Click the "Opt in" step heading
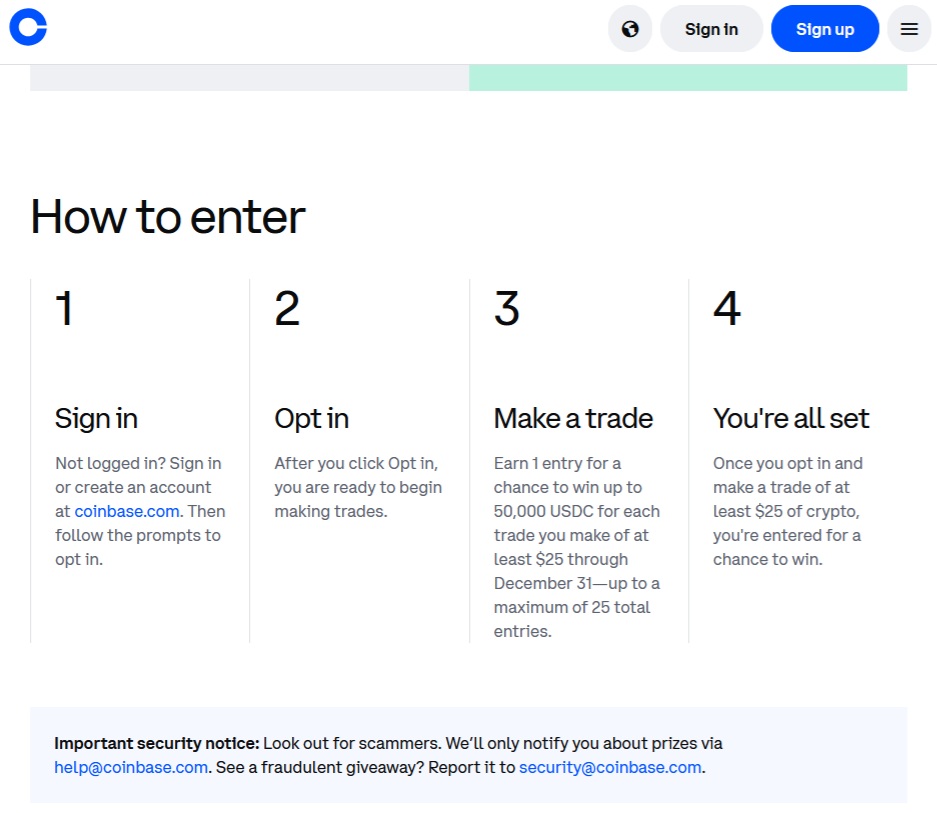 [x=311, y=418]
